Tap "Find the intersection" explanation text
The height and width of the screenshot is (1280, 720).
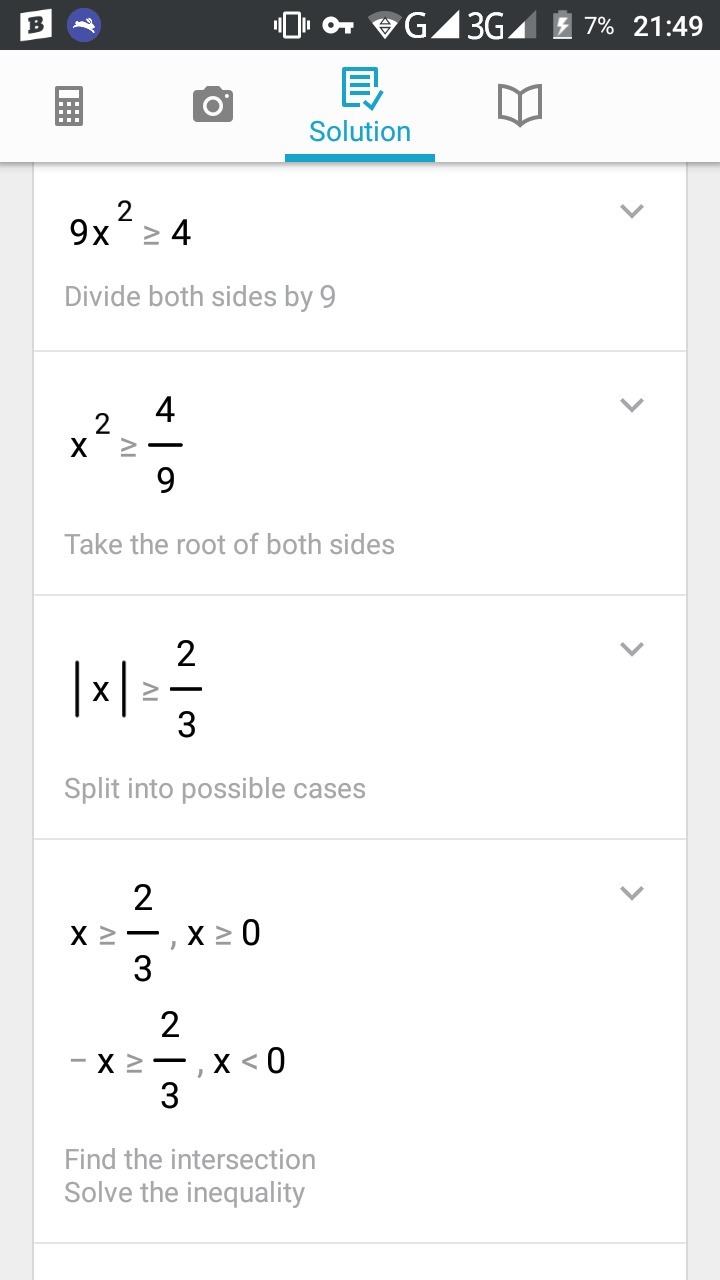click(x=190, y=1160)
